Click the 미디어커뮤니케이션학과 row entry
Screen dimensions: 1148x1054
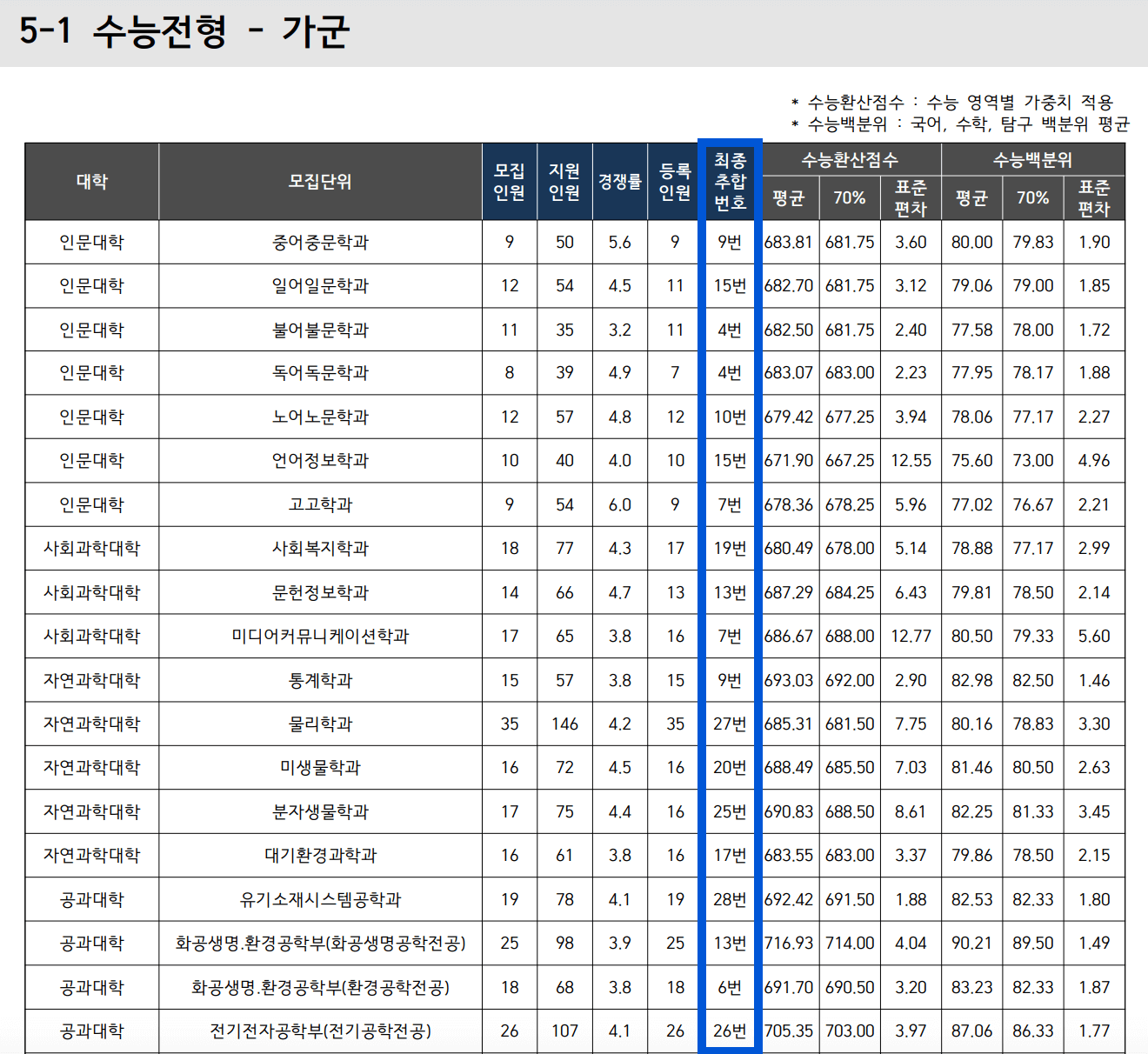[320, 636]
